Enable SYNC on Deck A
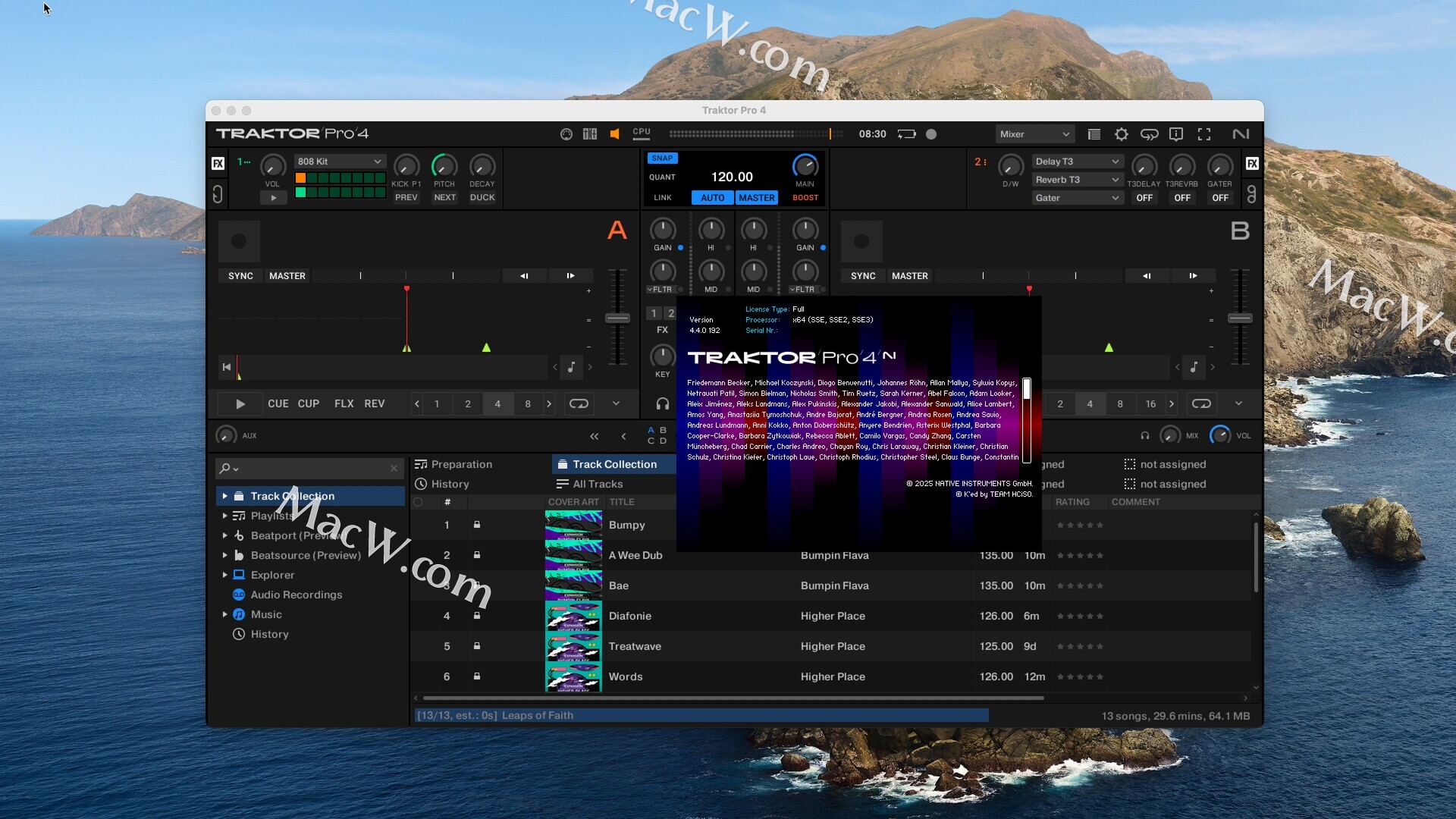This screenshot has height=819, width=1456. (x=240, y=276)
